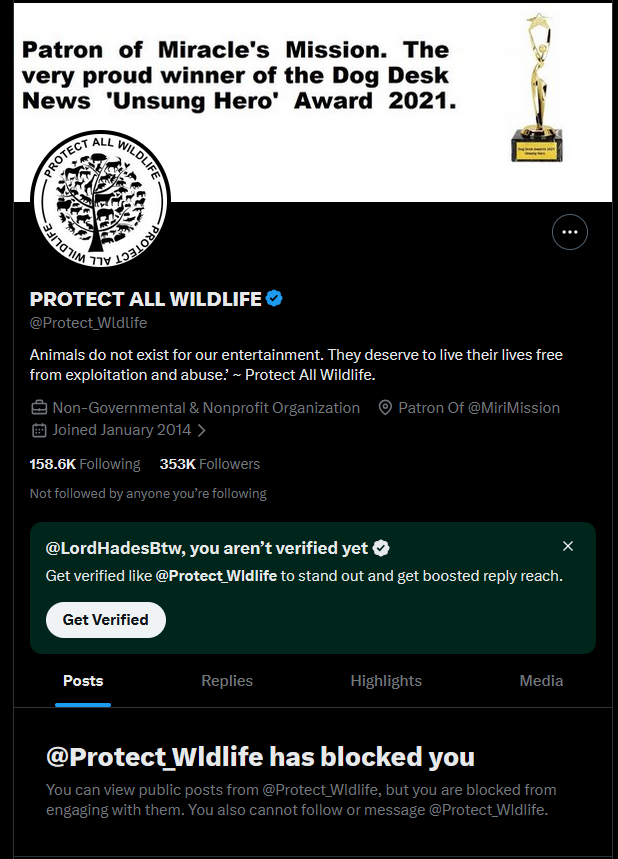Screen dimensions: 618x859
Task: Click the verified checkmark icon in promo heading
Action: [x=381, y=548]
